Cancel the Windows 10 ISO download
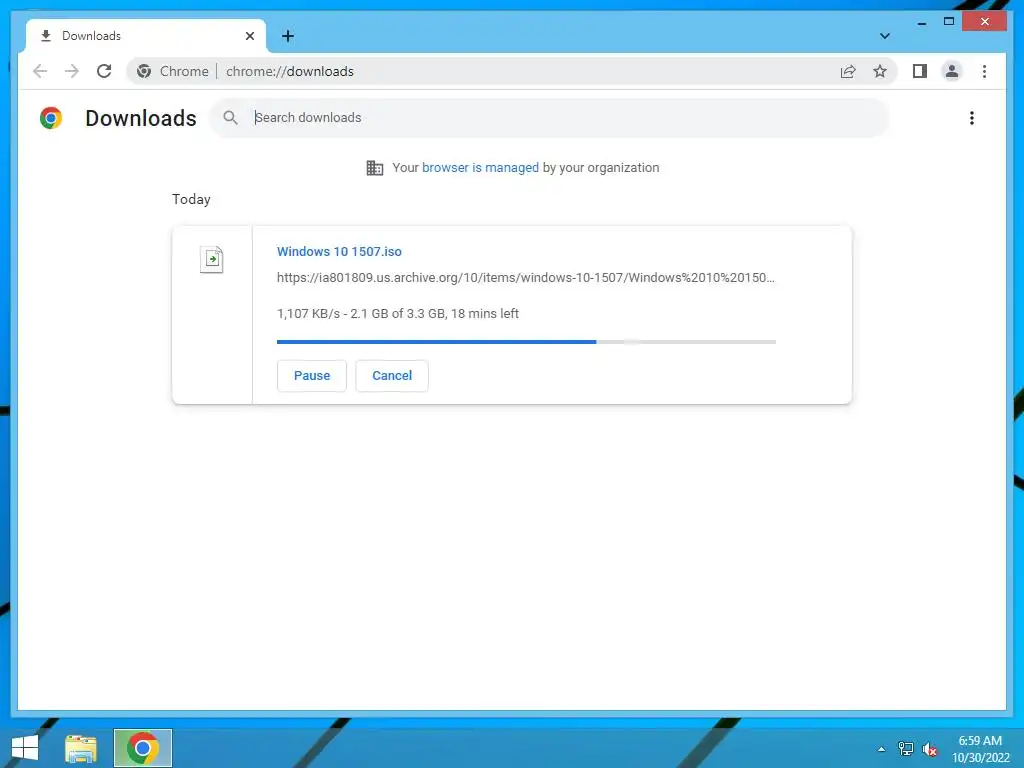1024x768 pixels. click(392, 376)
